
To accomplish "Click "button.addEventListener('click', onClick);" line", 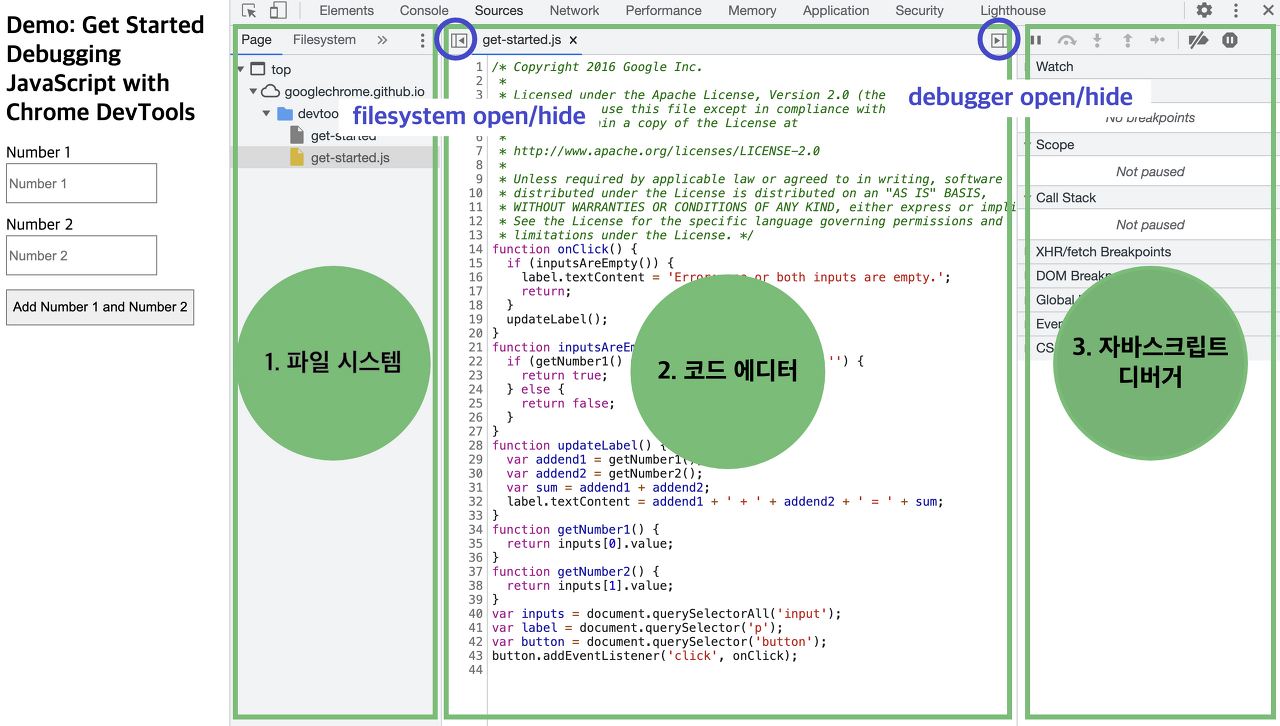I will click(x=645, y=655).
